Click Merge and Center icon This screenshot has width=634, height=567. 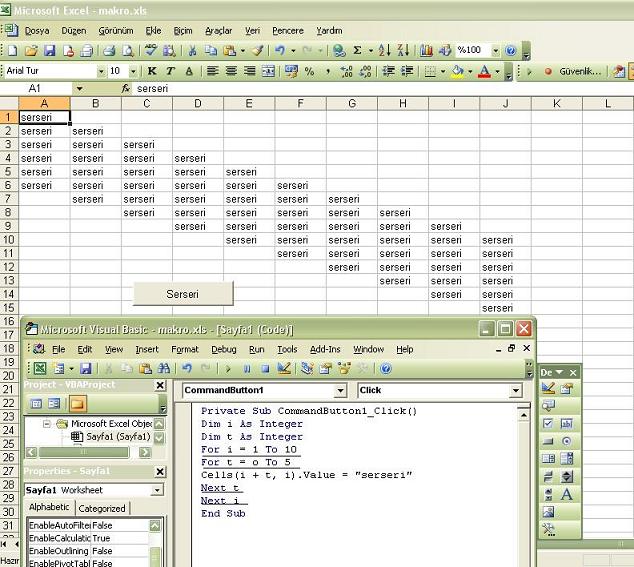[268, 71]
